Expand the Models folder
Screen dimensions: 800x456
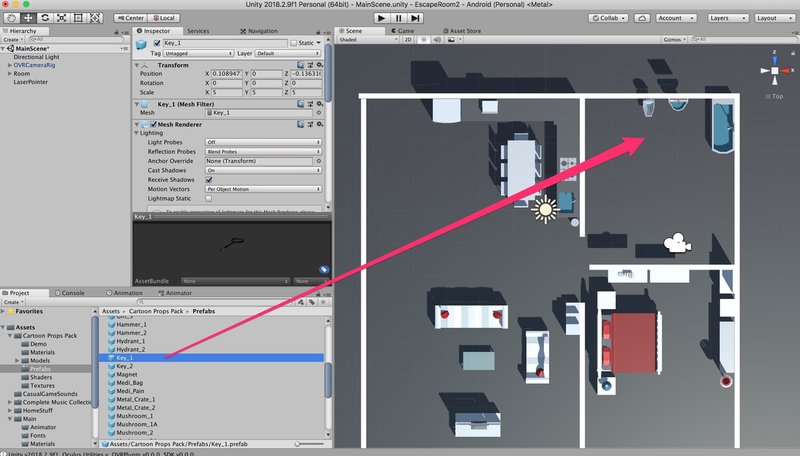click(17, 361)
